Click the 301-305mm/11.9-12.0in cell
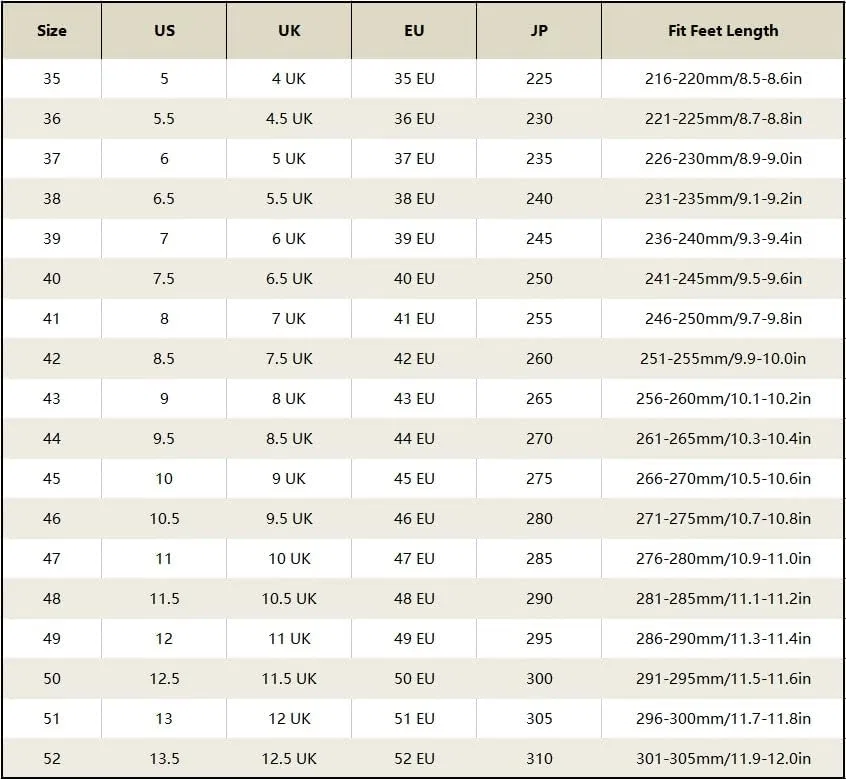 723,758
